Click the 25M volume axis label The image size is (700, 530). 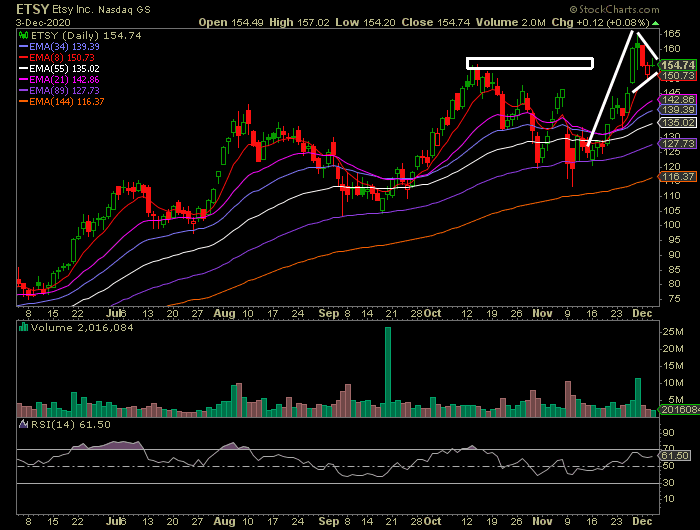tap(673, 332)
